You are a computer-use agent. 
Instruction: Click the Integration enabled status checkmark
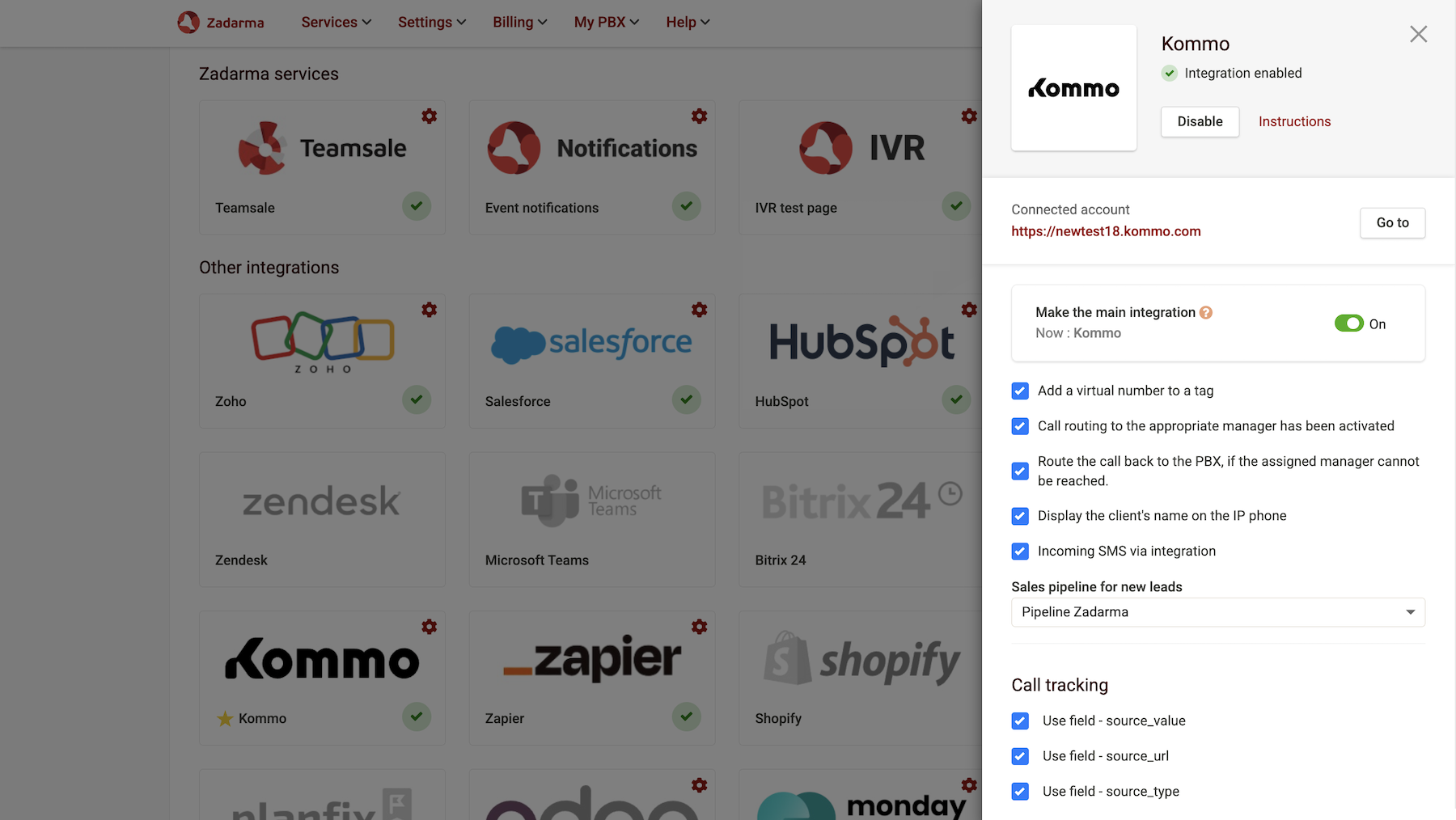pyautogui.click(x=1170, y=73)
